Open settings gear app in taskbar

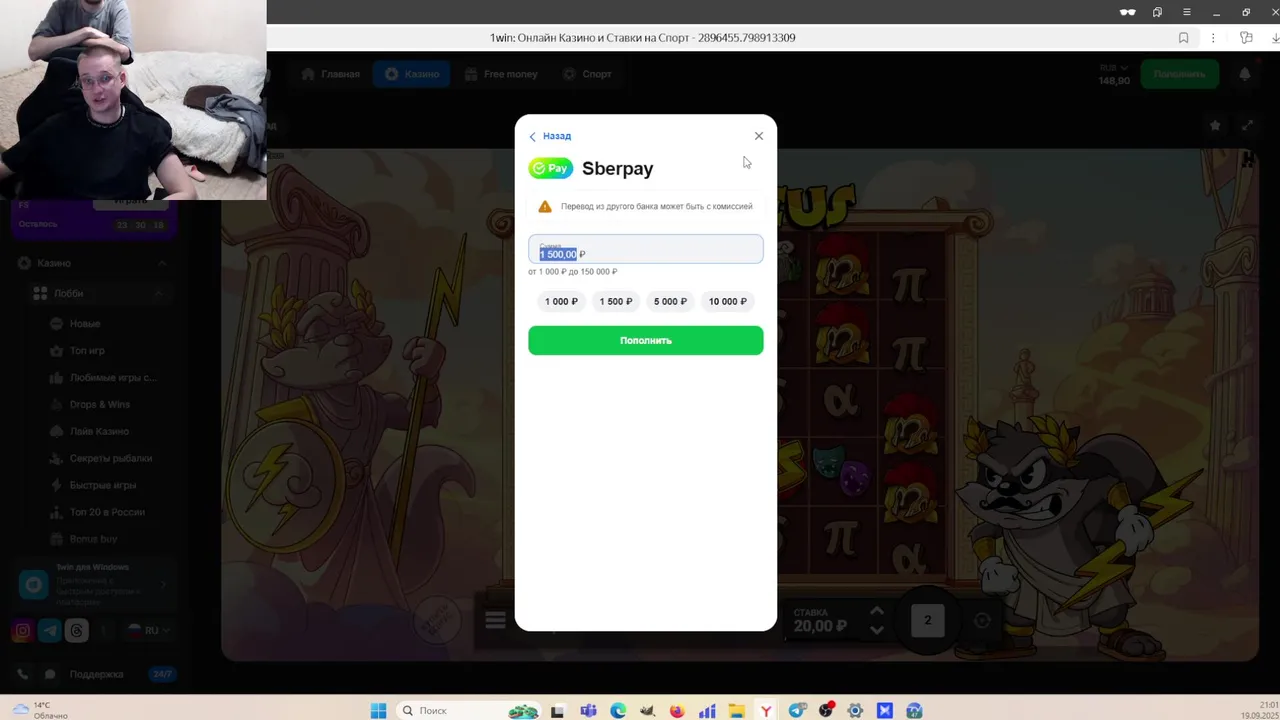click(855, 711)
